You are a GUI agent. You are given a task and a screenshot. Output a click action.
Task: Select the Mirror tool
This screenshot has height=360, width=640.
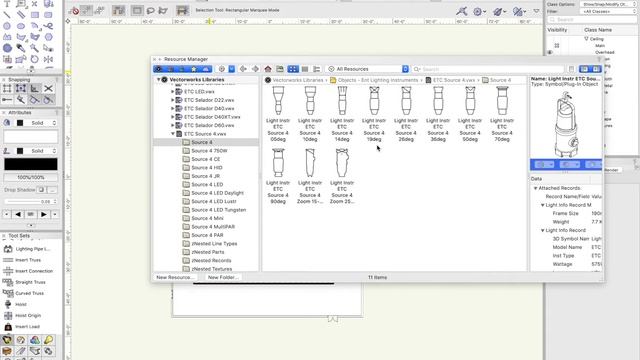pos(49,59)
